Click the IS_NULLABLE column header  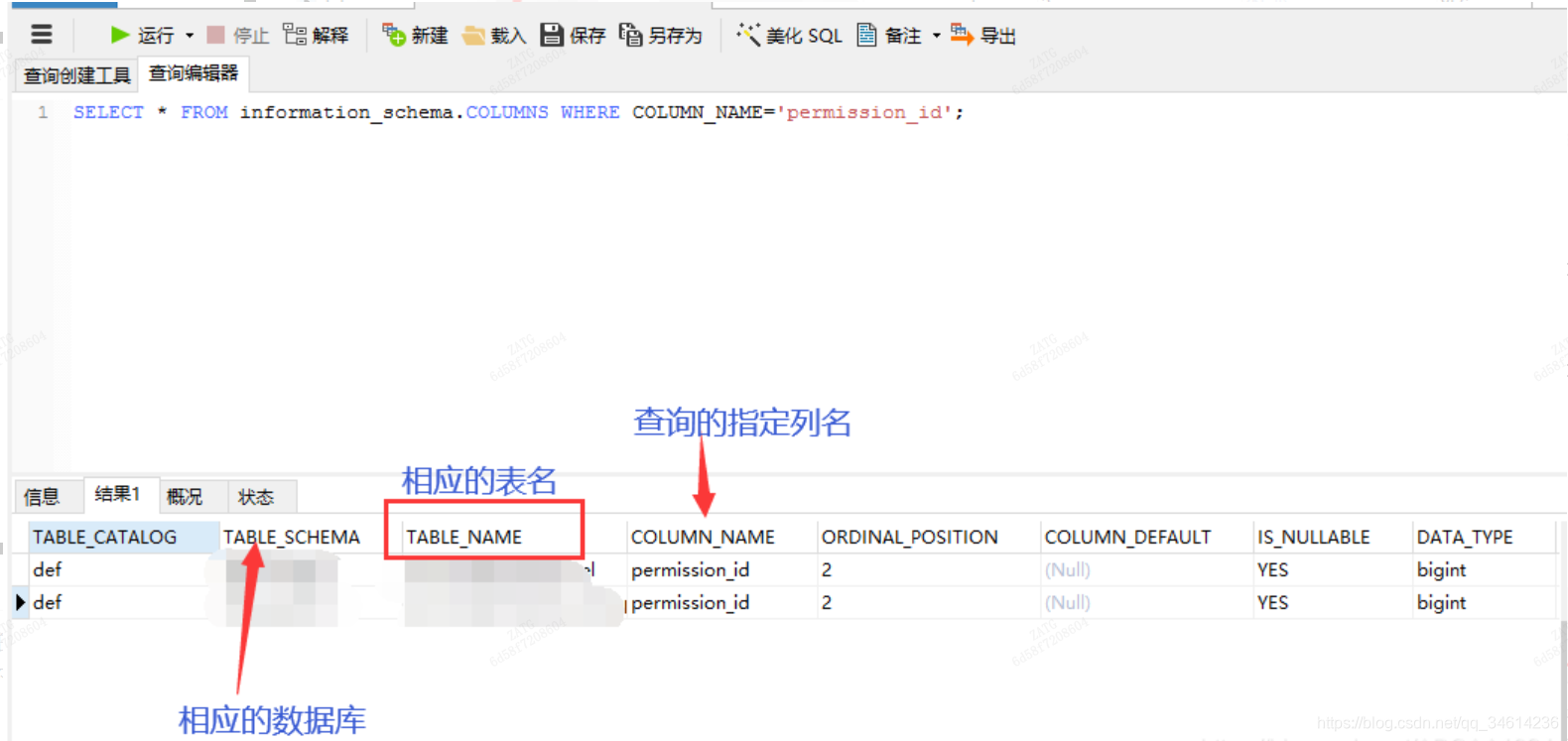coord(1333,537)
